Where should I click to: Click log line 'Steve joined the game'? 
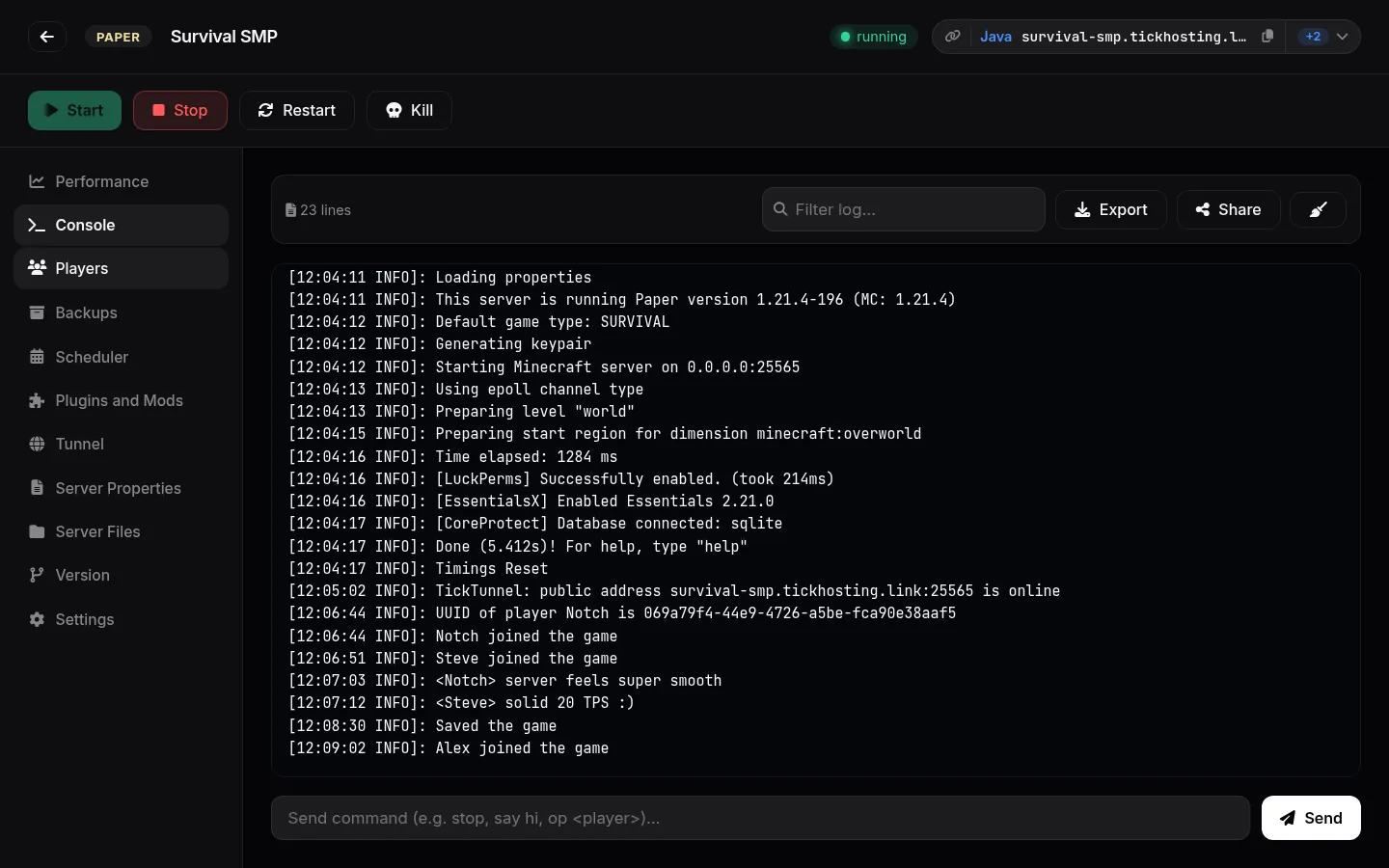click(452, 659)
